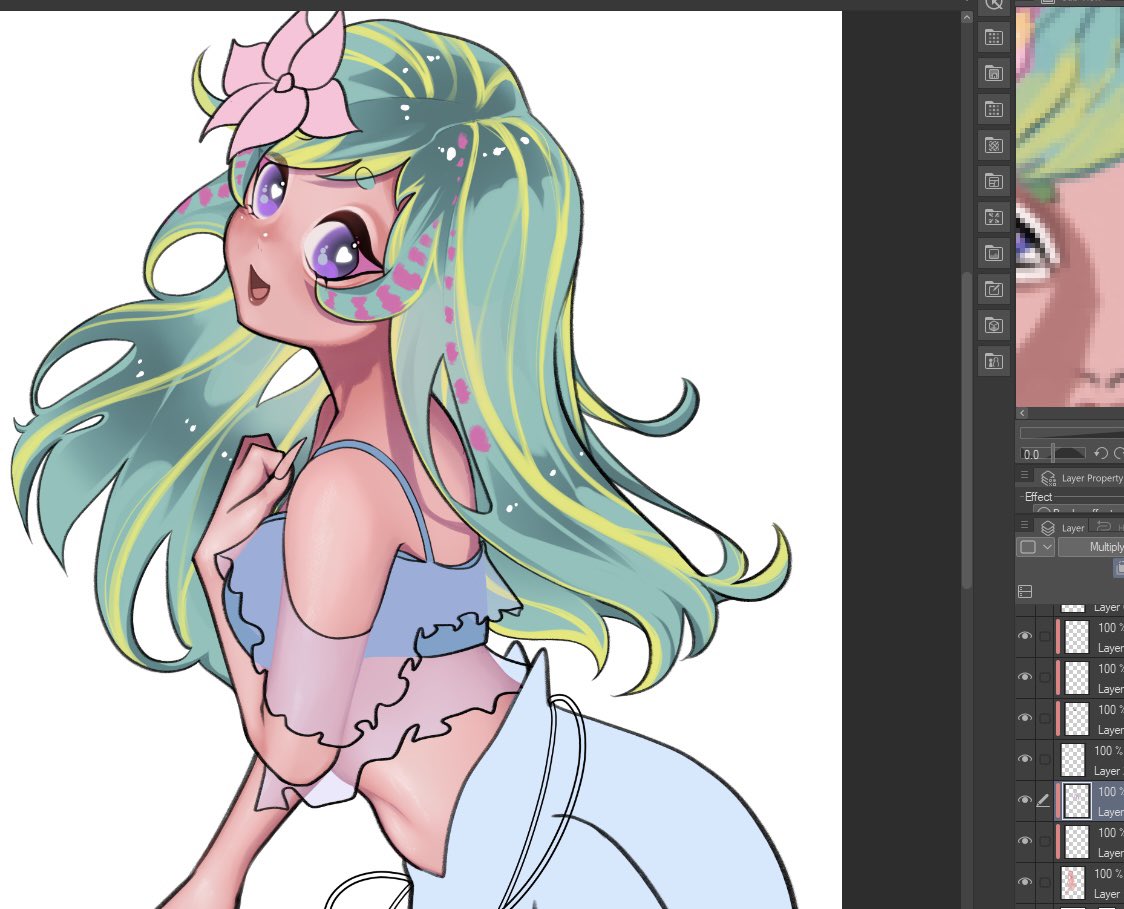The image size is (1124, 909).
Task: Hide the currently selected editing layer
Action: click(x=1025, y=800)
